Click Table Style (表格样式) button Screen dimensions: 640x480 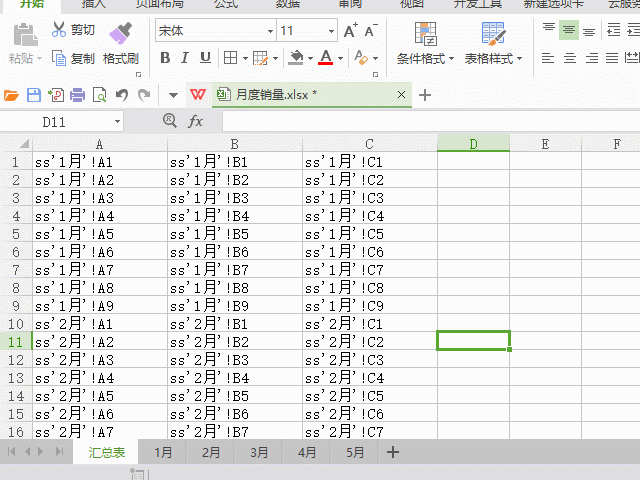493,43
